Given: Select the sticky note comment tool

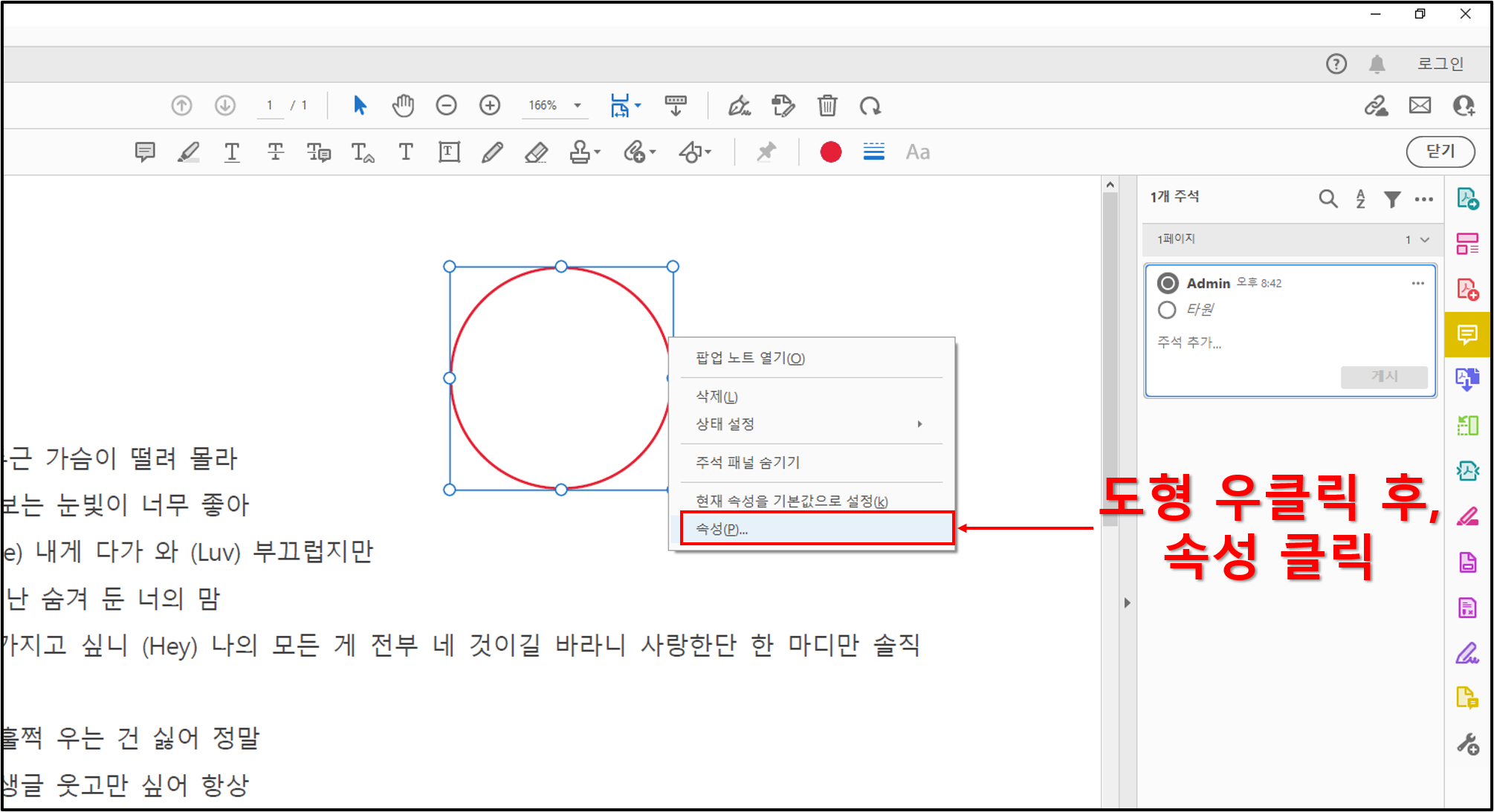Looking at the screenshot, I should tap(145, 152).
